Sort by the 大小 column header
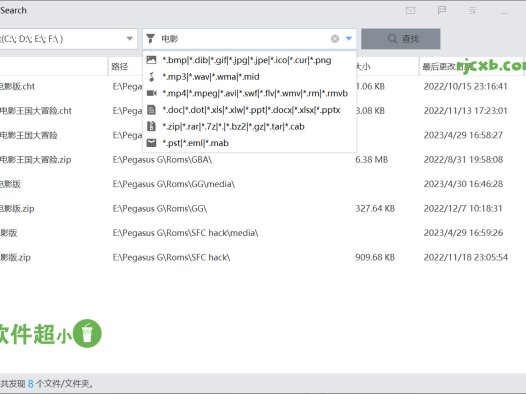 click(363, 66)
